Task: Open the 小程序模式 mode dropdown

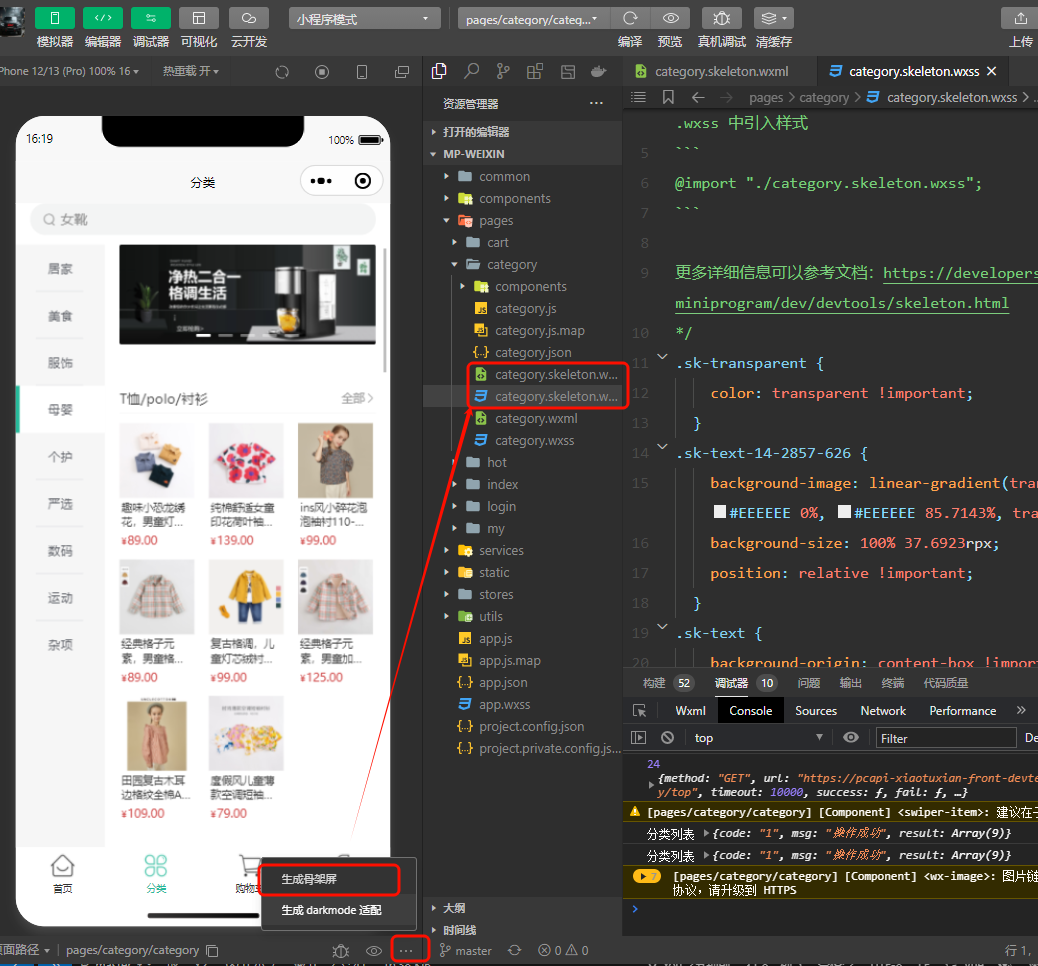Action: tap(364, 19)
